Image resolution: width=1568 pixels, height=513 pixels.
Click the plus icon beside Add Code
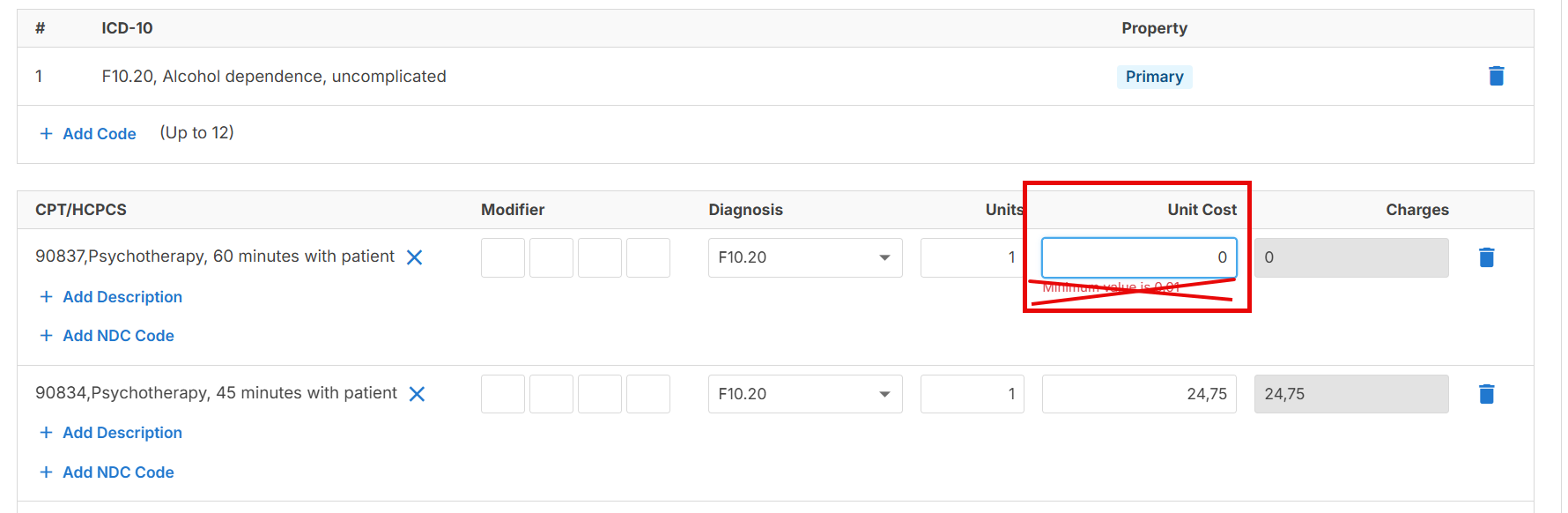pyautogui.click(x=47, y=134)
